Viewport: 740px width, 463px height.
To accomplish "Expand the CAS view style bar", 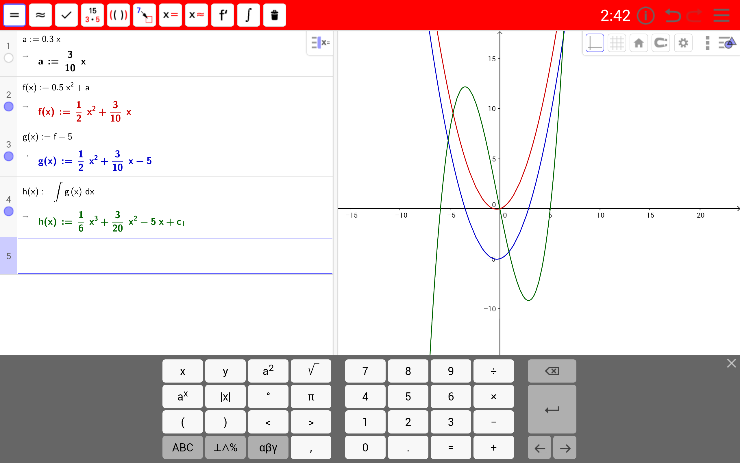I will (x=320, y=42).
